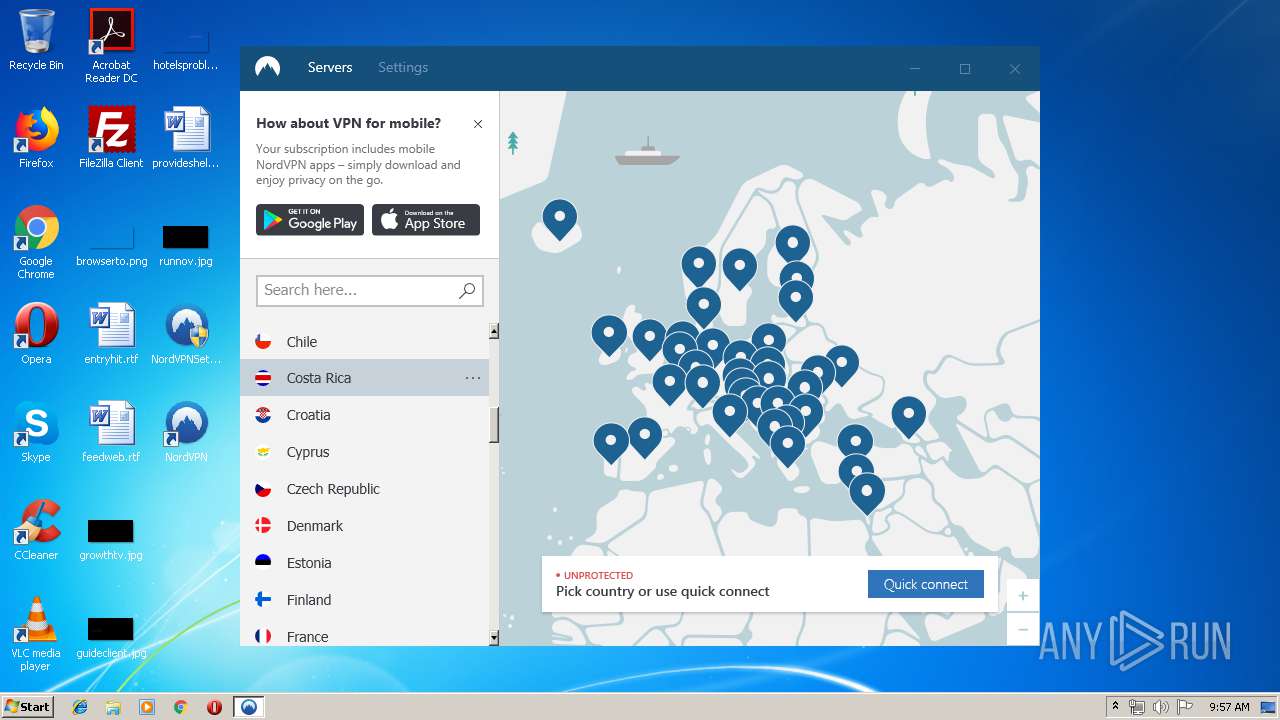This screenshot has height=720, width=1280.
Task: Select Finland in the country list
Action: pos(364,600)
